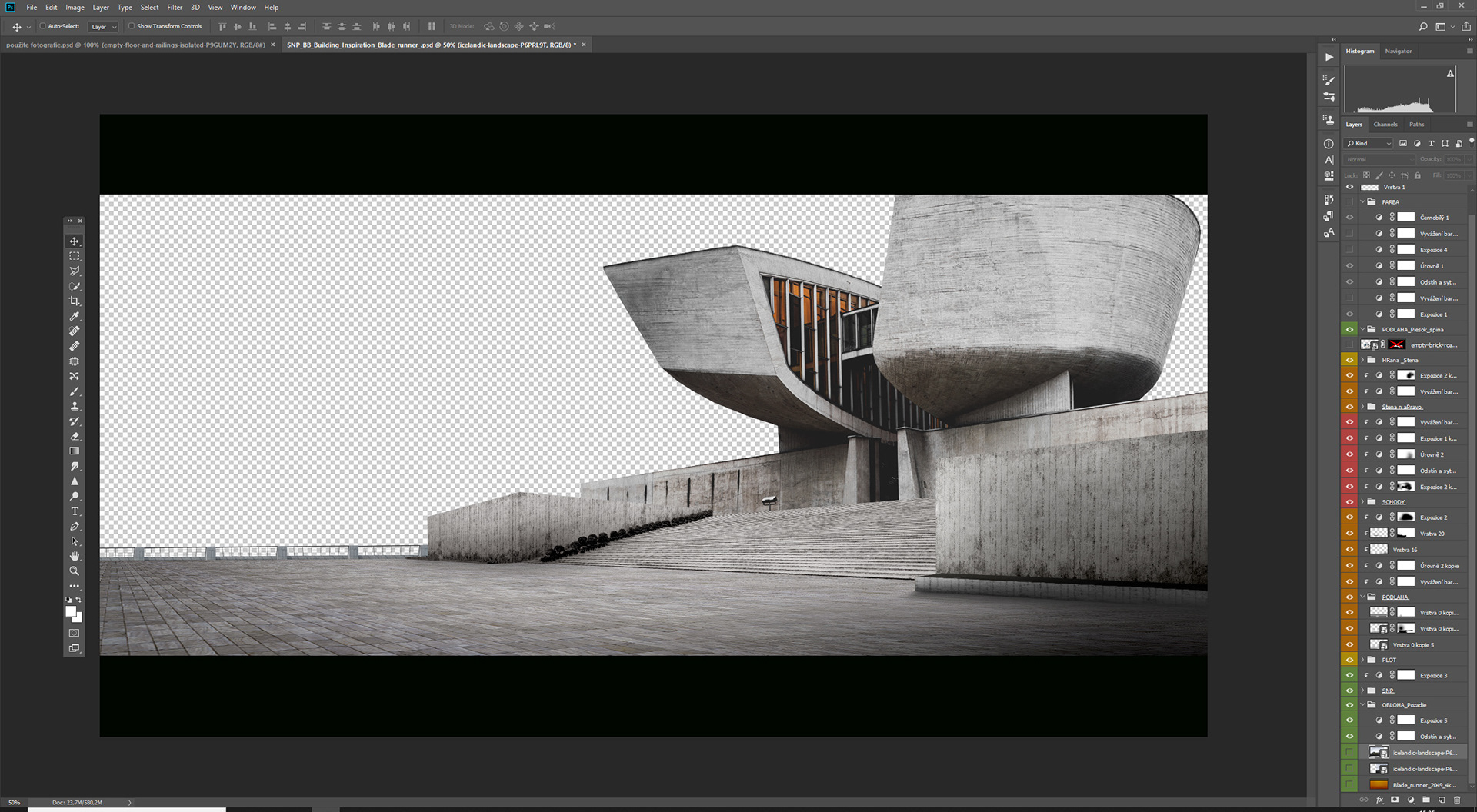1477x812 pixels.
Task: Open the Actions panel play icon
Action: coord(1329,57)
